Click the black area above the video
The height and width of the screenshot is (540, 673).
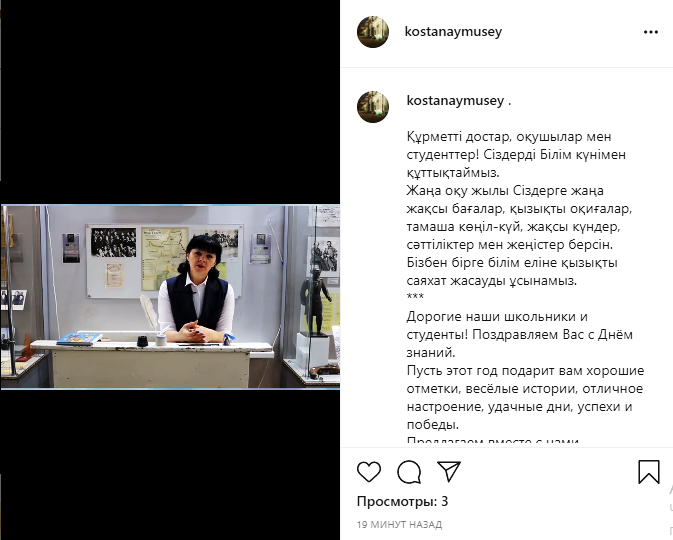(x=170, y=102)
